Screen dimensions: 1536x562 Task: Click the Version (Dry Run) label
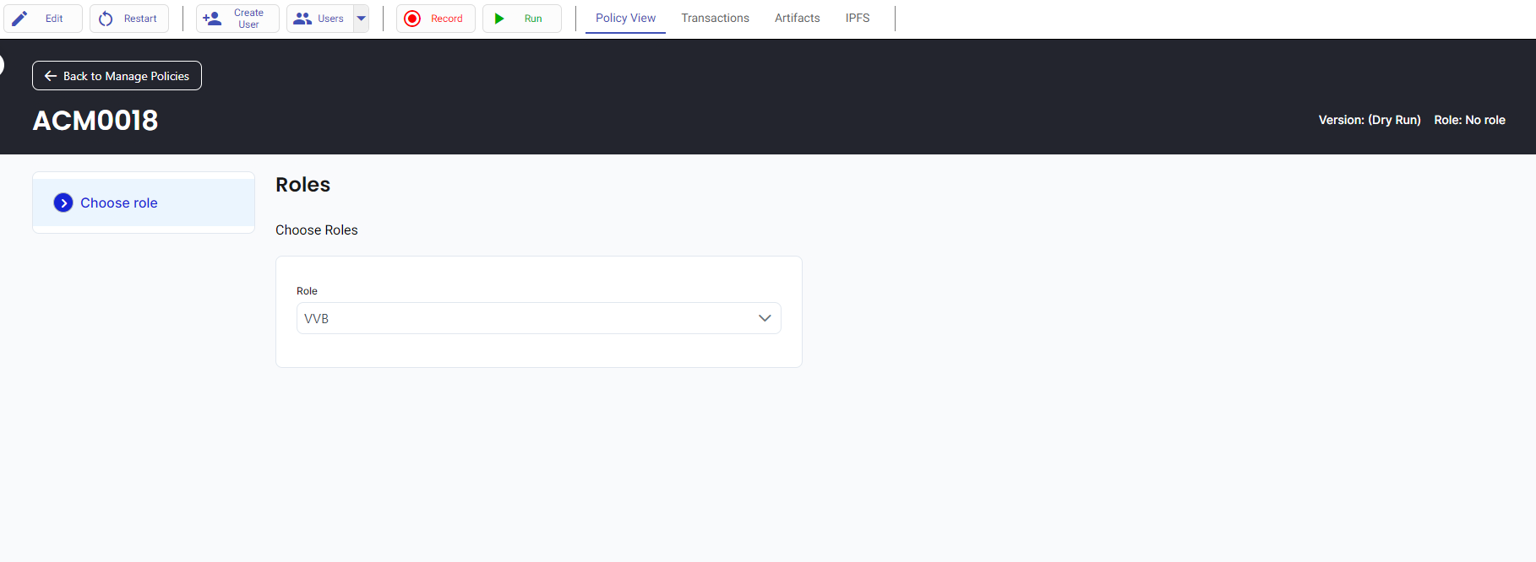pos(1369,120)
